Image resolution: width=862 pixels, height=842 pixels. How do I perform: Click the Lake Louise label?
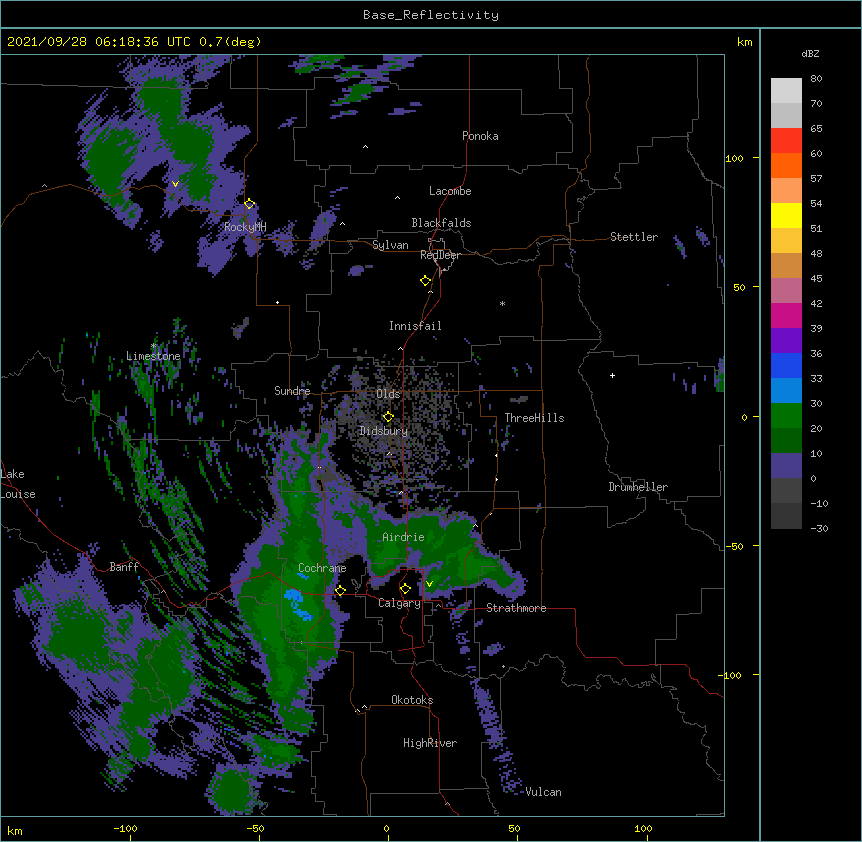pyautogui.click(x=18, y=484)
